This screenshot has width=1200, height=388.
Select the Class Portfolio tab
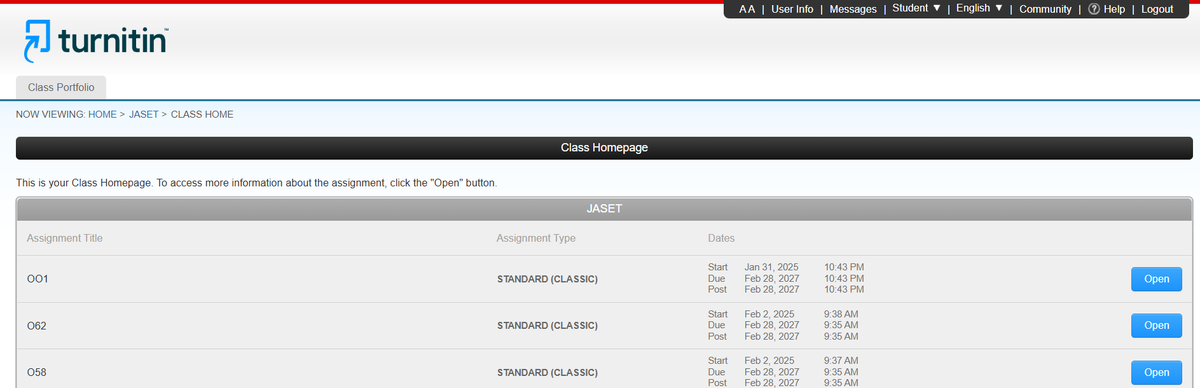click(61, 87)
